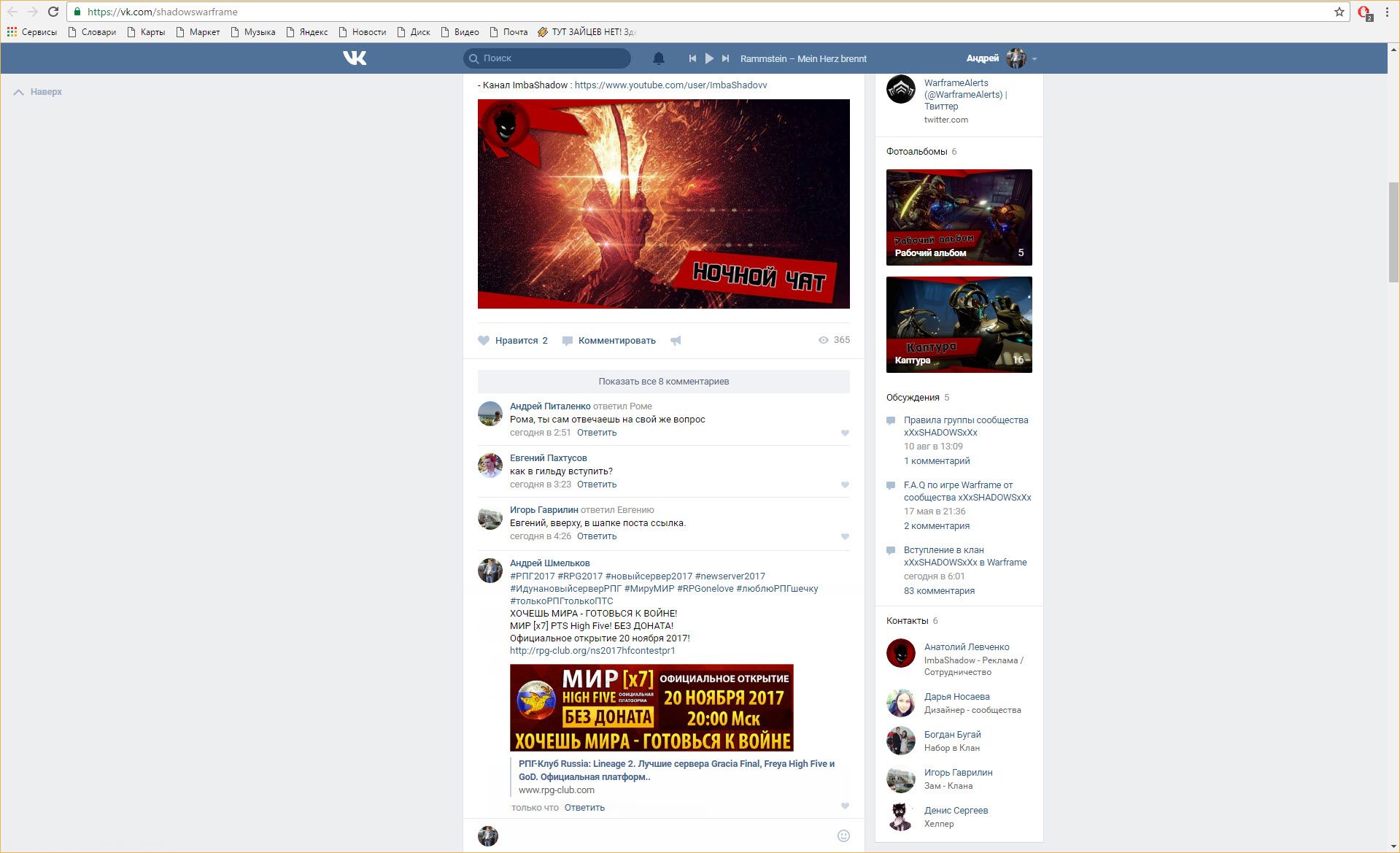1400x853 pixels.
Task: Reply to Игорь Гаврилин's comment
Action: click(596, 536)
